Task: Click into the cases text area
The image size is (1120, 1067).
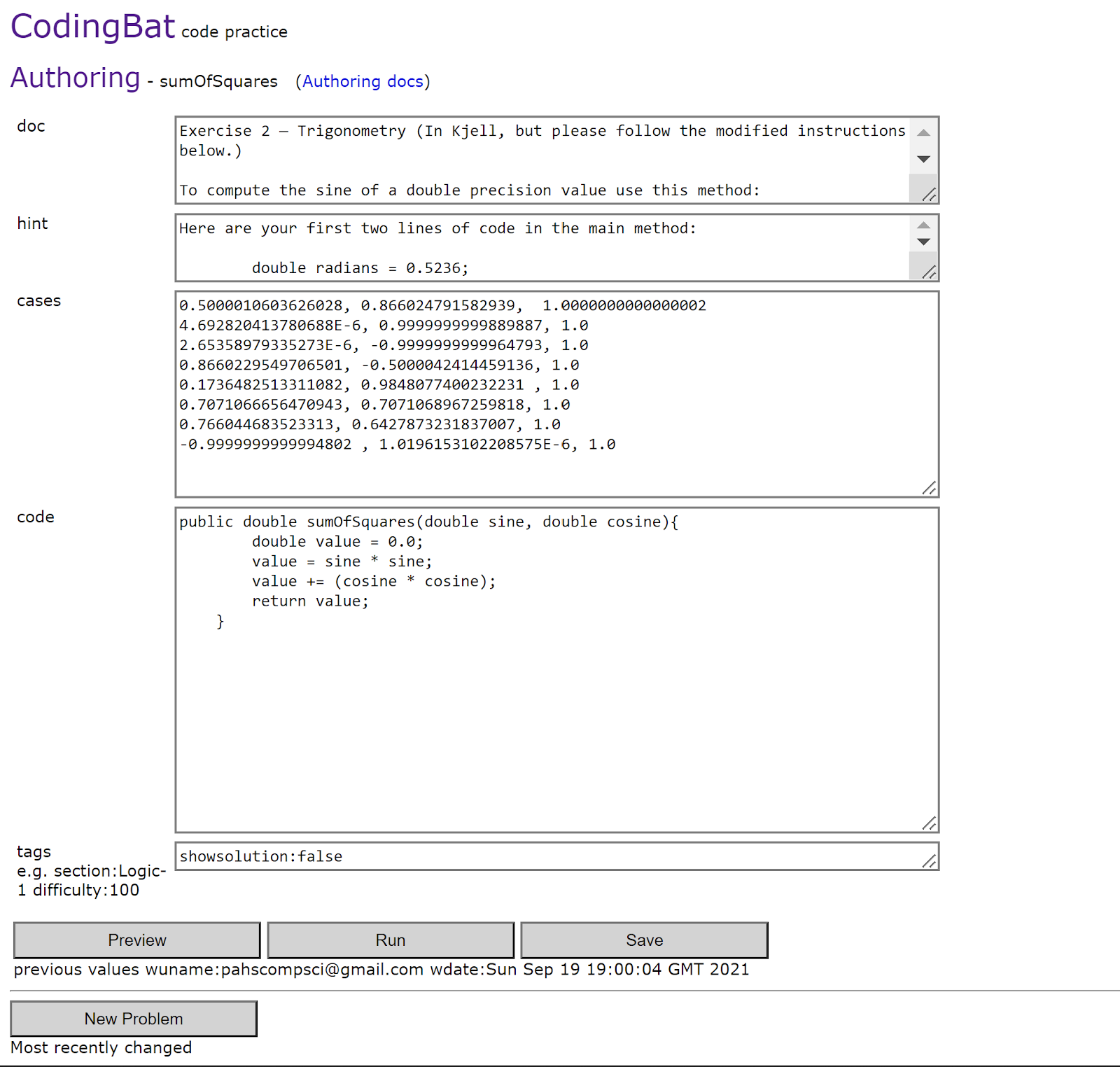Action: point(556,394)
